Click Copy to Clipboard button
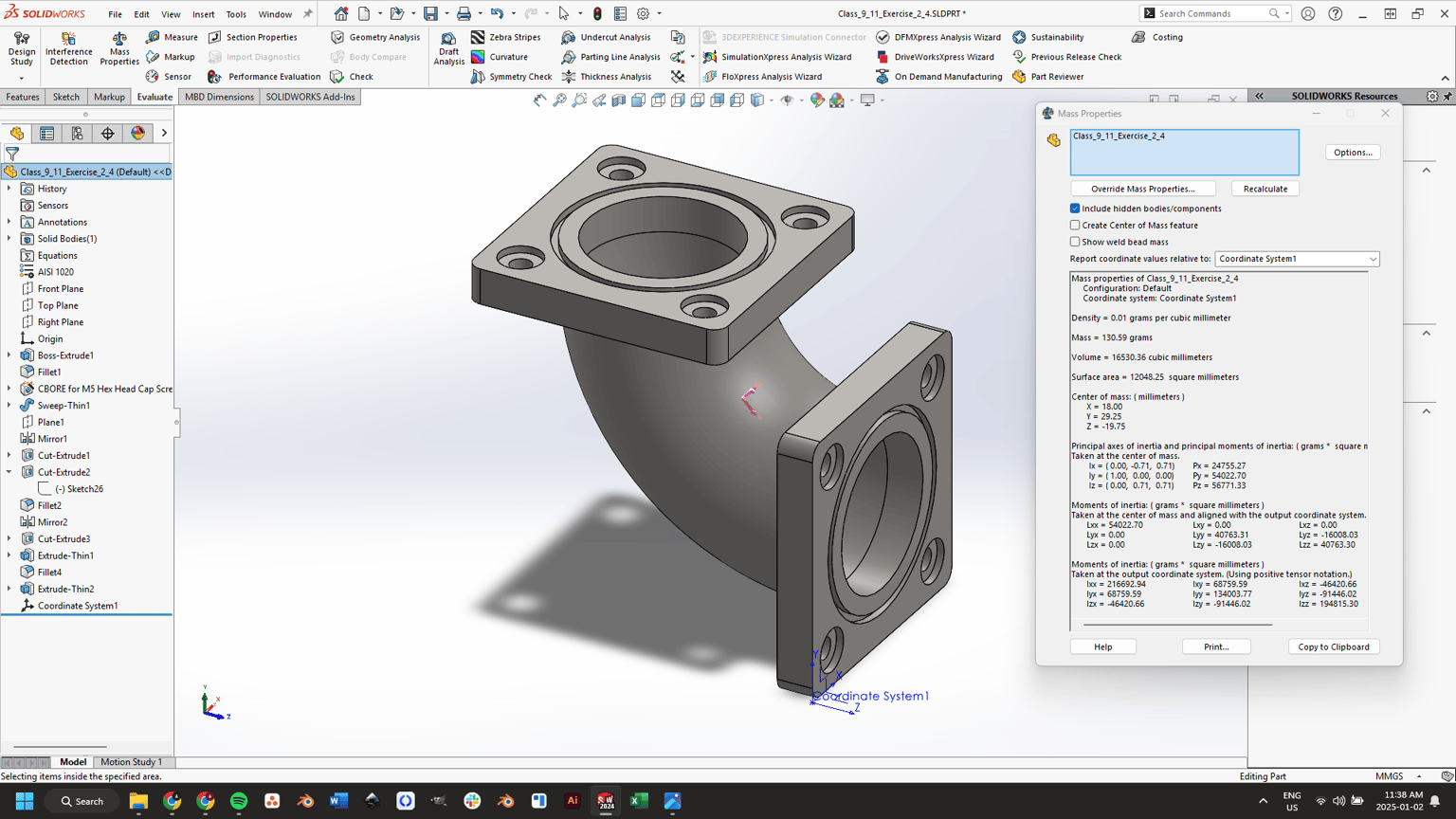1456x819 pixels. [x=1333, y=646]
